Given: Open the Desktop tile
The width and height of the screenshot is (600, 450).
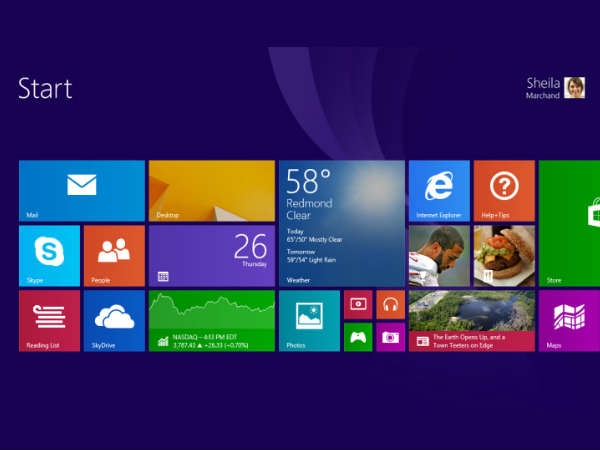Looking at the screenshot, I should tap(212, 191).
